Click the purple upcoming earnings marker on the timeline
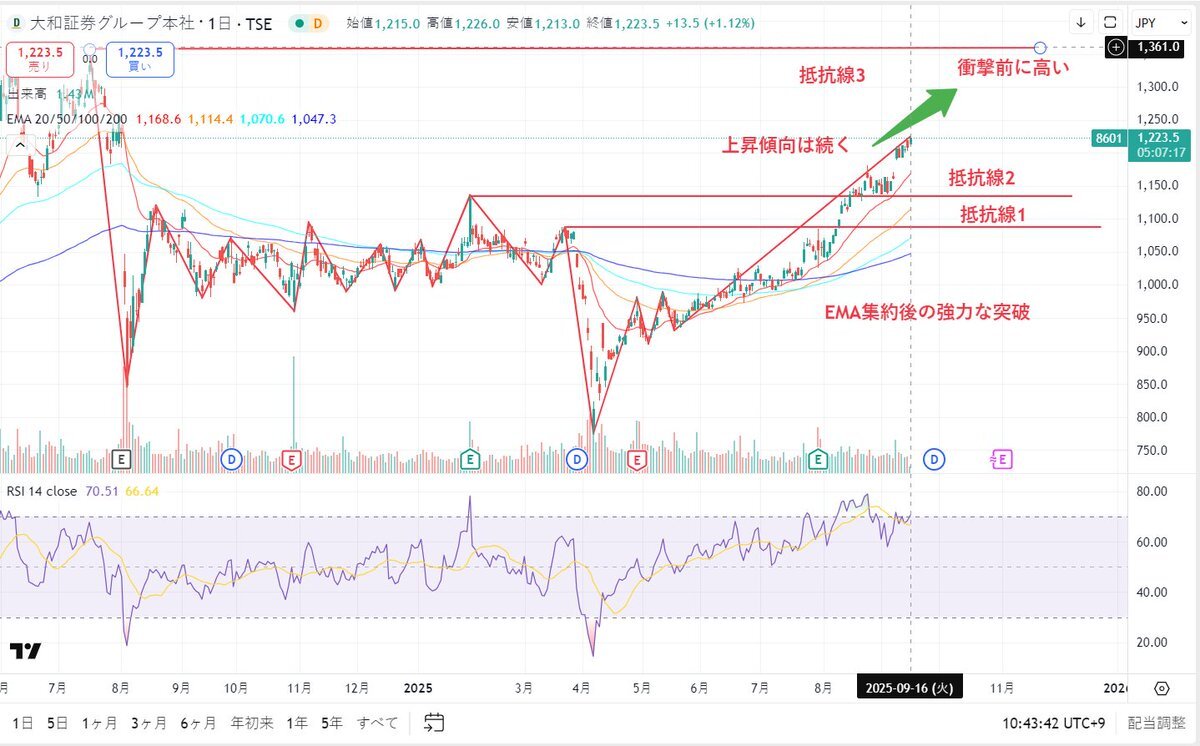The width and height of the screenshot is (1200, 746). click(1001, 459)
